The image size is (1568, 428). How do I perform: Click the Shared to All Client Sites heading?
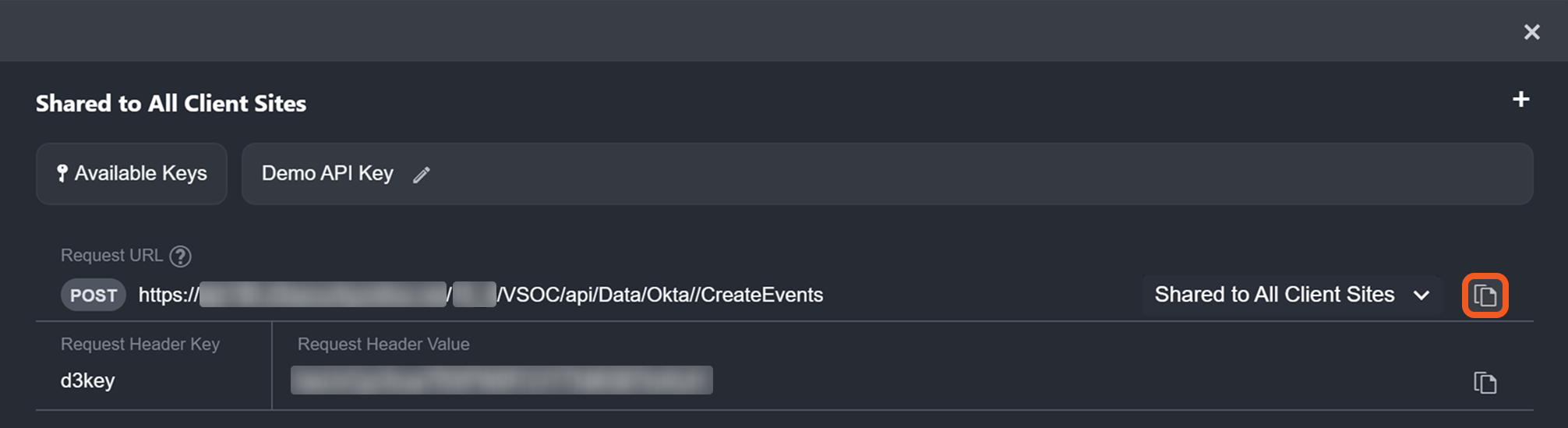tap(171, 104)
